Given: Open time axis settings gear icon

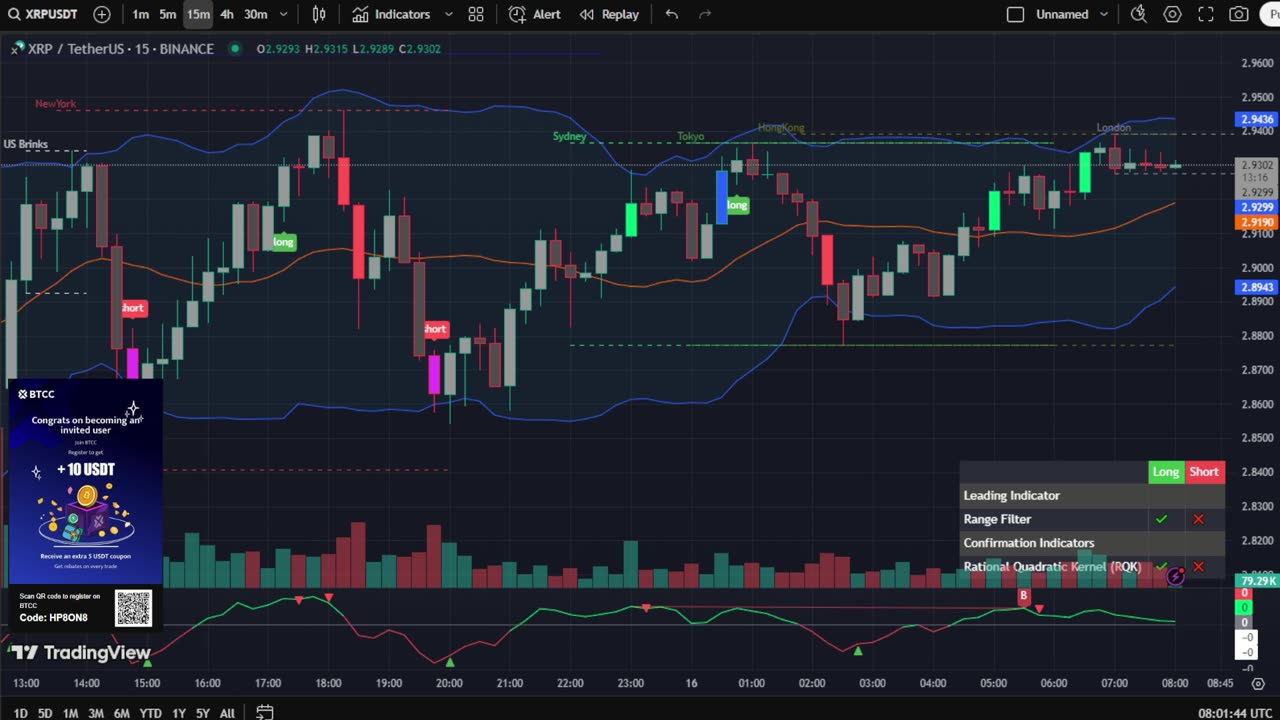Looking at the screenshot, I should point(1259,683).
